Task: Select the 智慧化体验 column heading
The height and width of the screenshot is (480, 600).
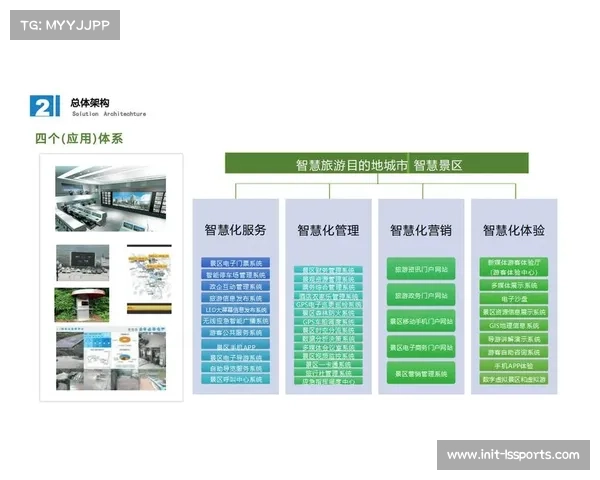Action: pos(514,230)
